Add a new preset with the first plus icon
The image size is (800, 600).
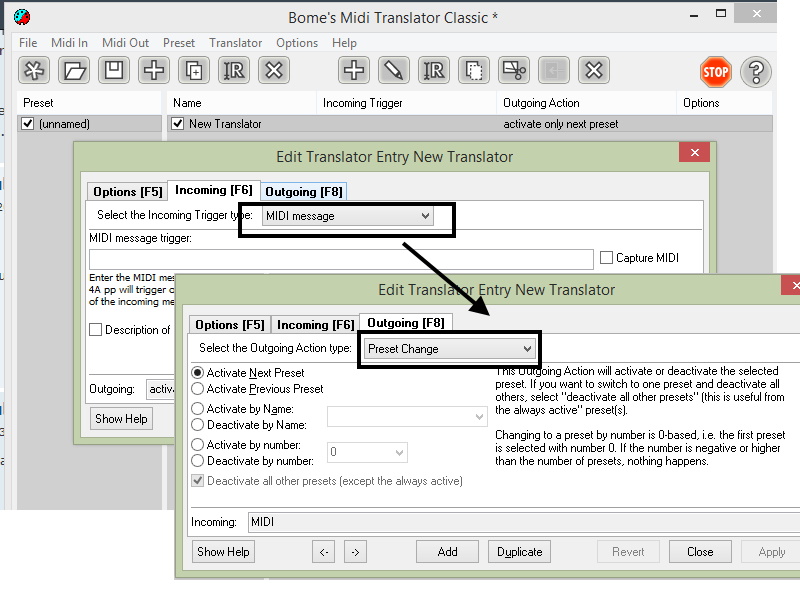coord(154,70)
